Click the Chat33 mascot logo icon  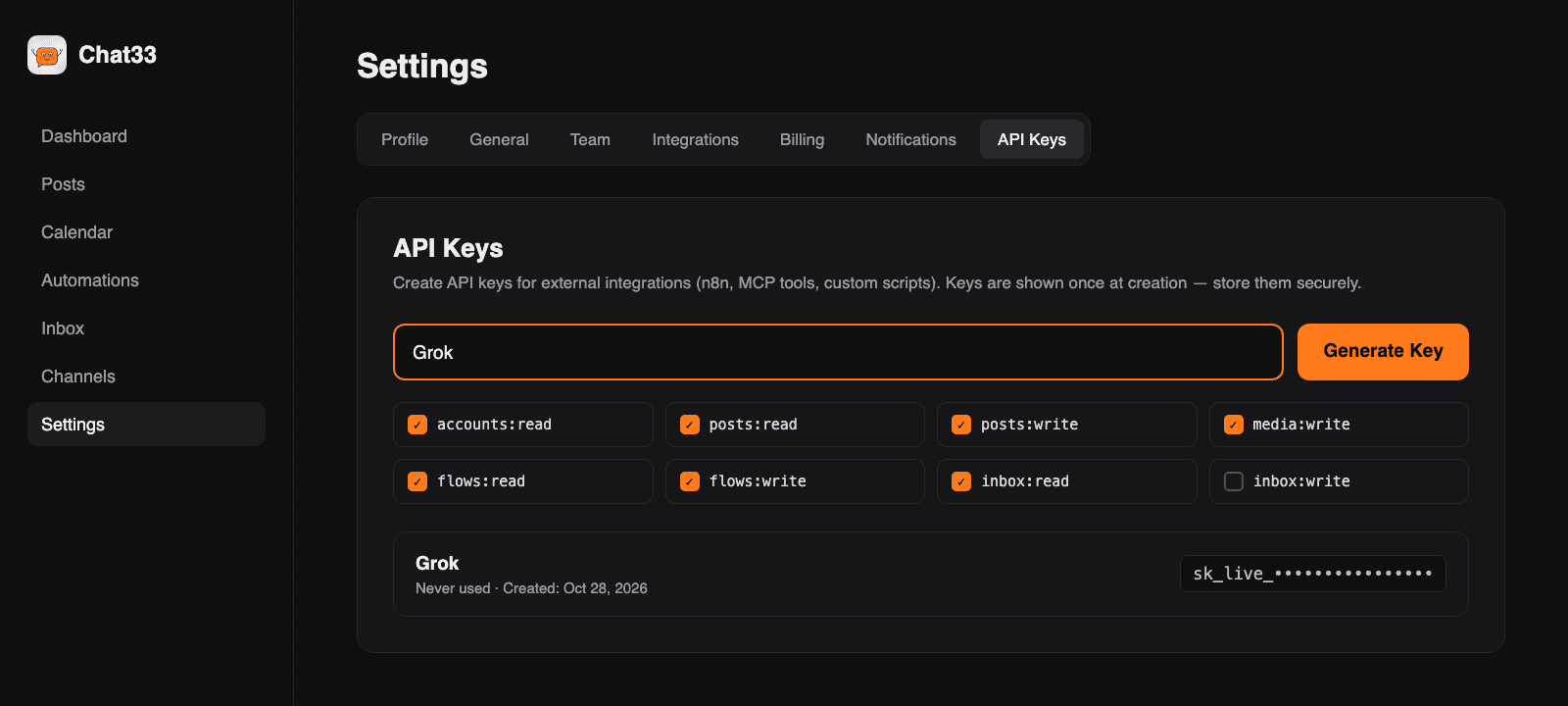tap(47, 55)
